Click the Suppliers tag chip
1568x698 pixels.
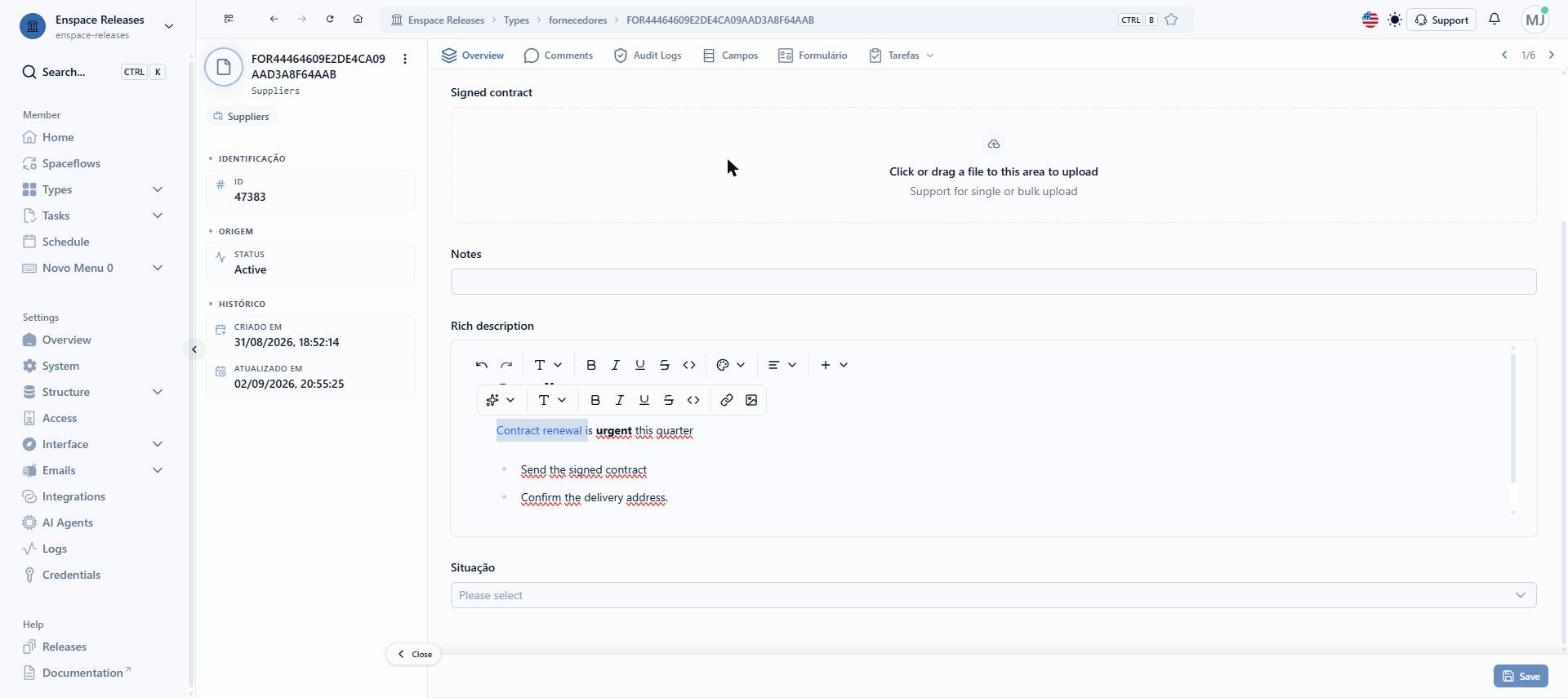point(241,116)
